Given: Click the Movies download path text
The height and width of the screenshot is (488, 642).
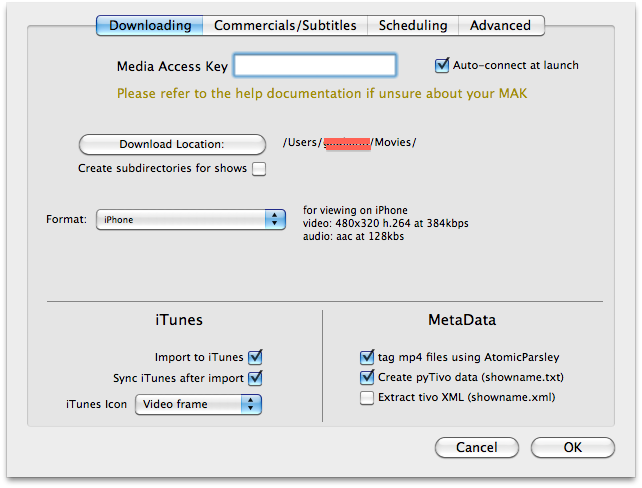Looking at the screenshot, I should click(349, 143).
